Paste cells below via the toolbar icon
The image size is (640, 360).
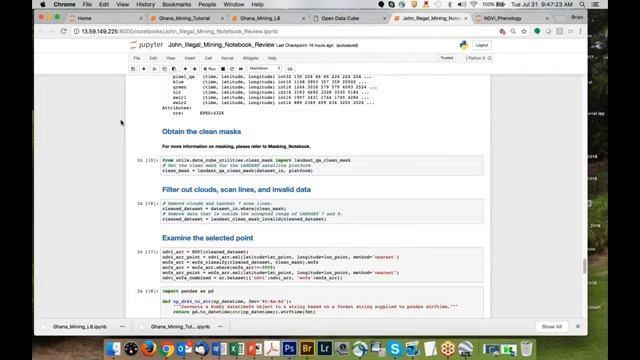(x=174, y=69)
